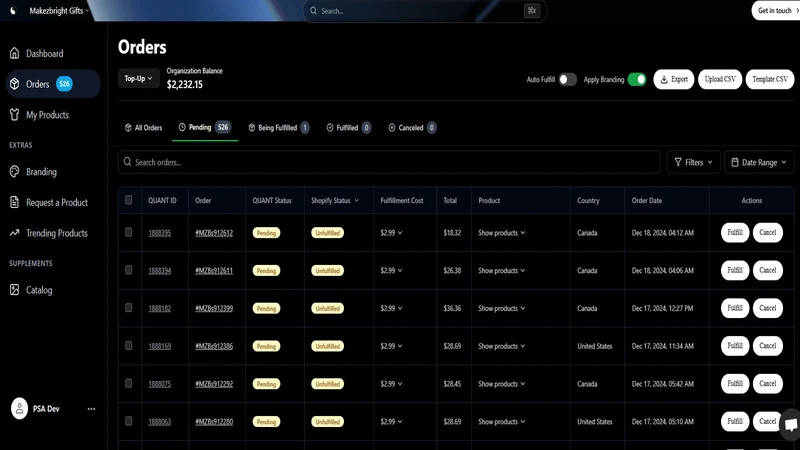Viewport: 800px width, 450px height.
Task: Open the Top-Up dropdown
Action: pyautogui.click(x=139, y=79)
